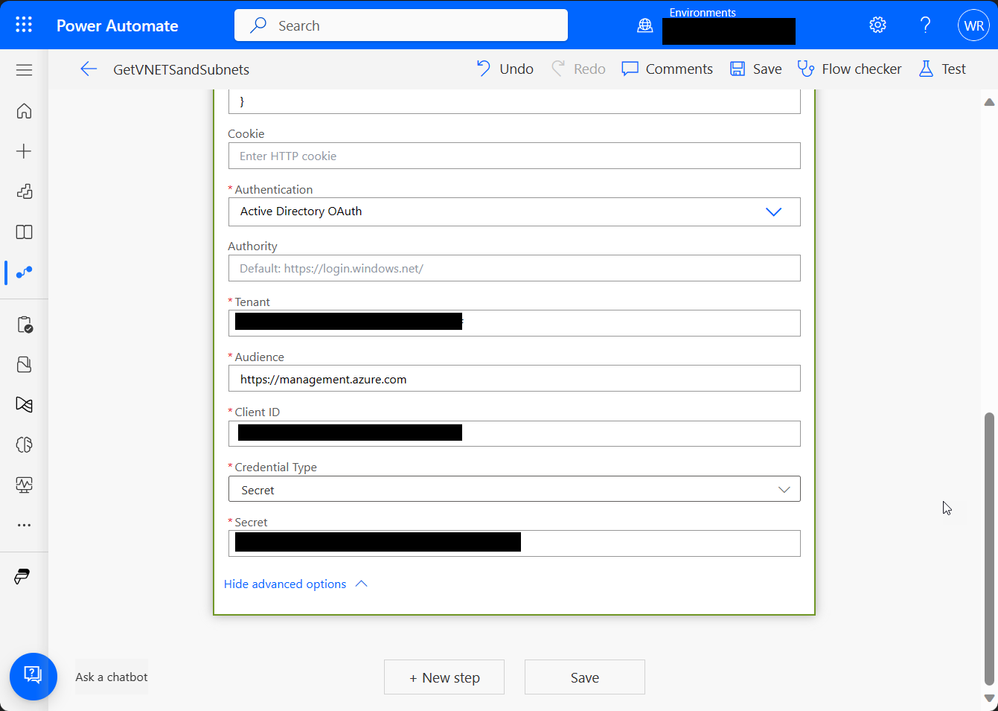Click the Audience input field
The height and width of the screenshot is (711, 998).
pos(514,379)
